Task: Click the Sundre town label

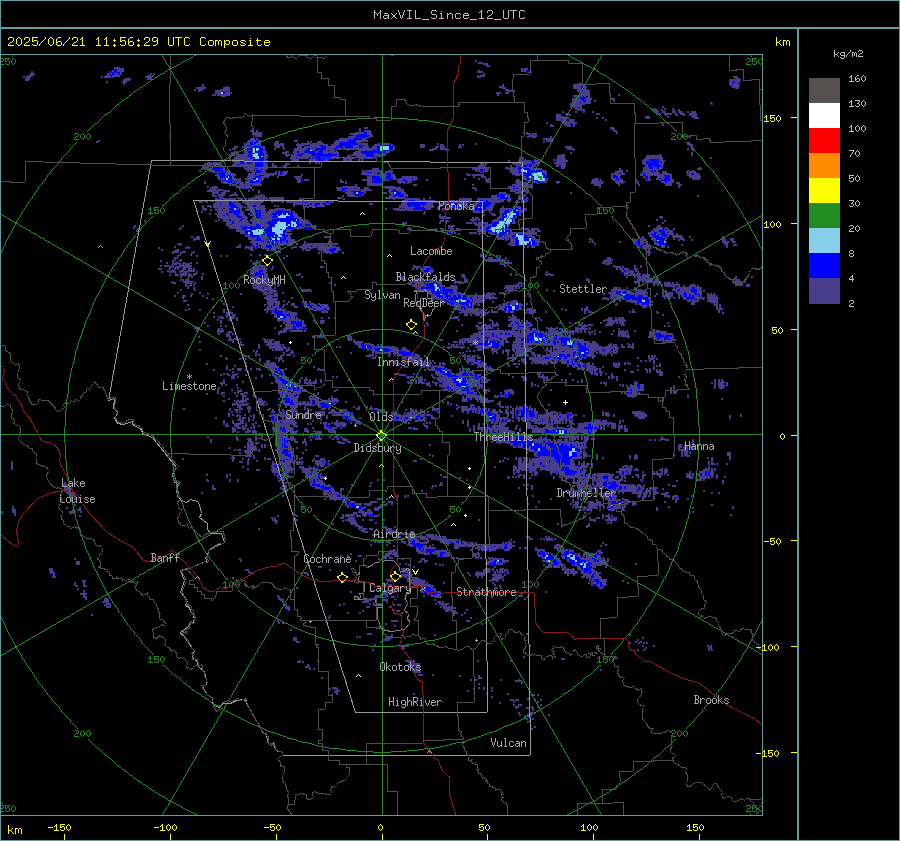Action: (x=304, y=415)
